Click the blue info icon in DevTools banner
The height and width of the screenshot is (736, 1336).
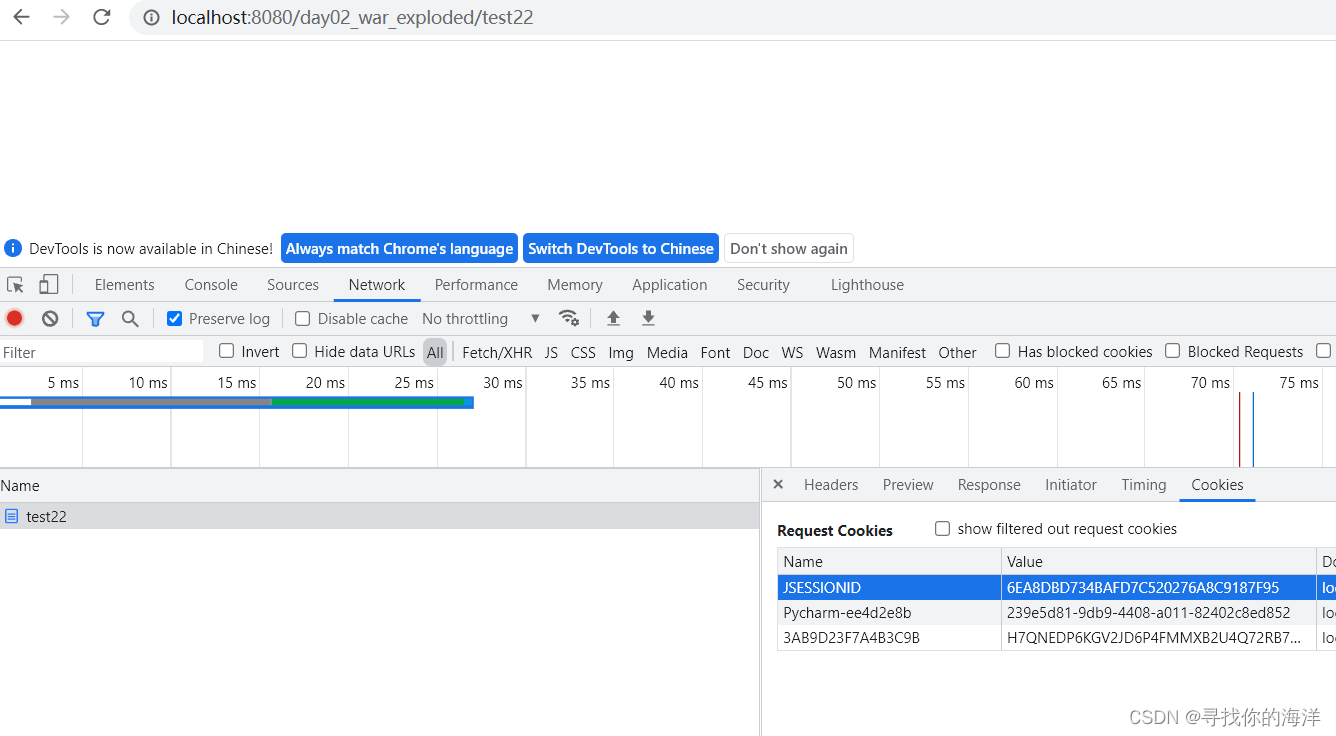pos(13,248)
